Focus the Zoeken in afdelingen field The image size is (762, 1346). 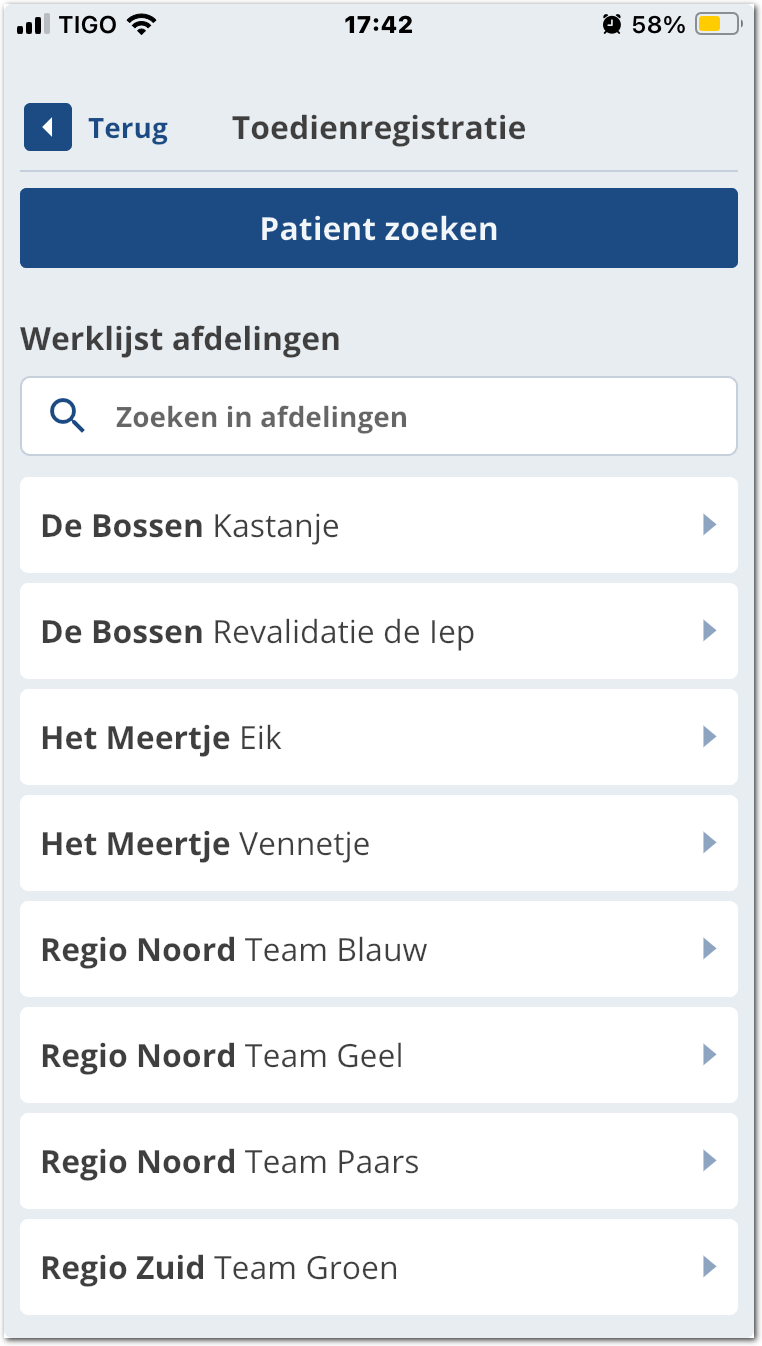point(400,416)
